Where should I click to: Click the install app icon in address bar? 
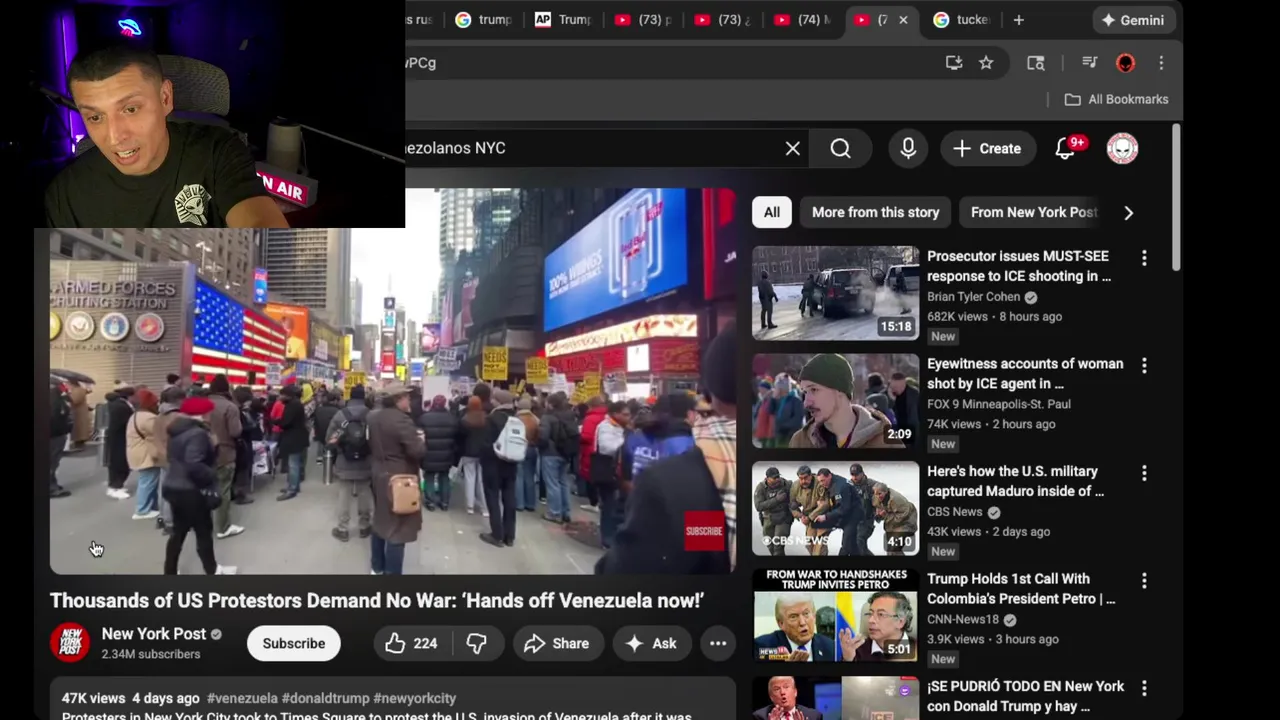click(954, 63)
